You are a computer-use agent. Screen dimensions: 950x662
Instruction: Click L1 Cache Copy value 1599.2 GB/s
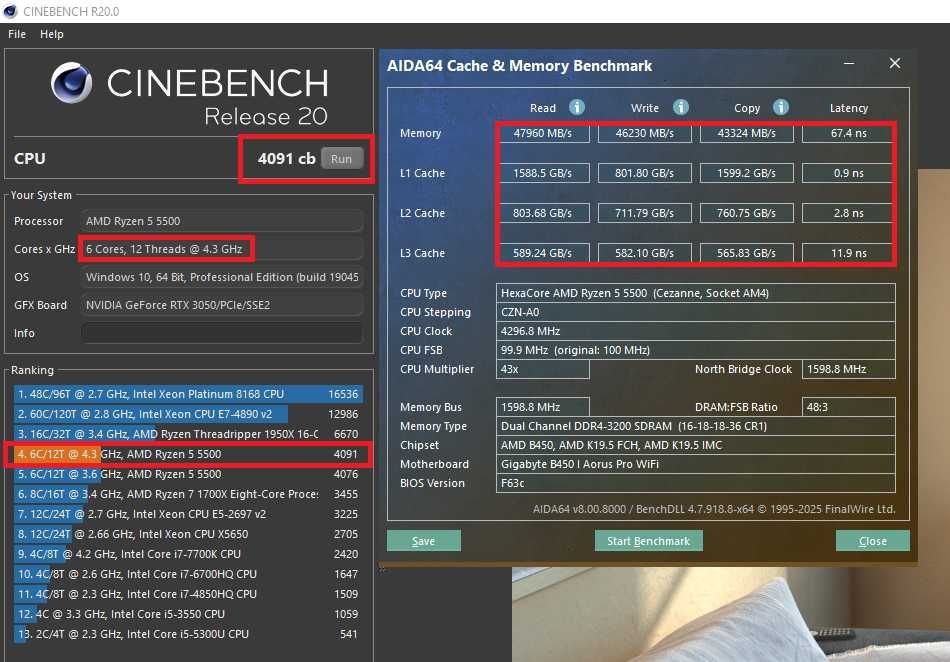(x=746, y=173)
